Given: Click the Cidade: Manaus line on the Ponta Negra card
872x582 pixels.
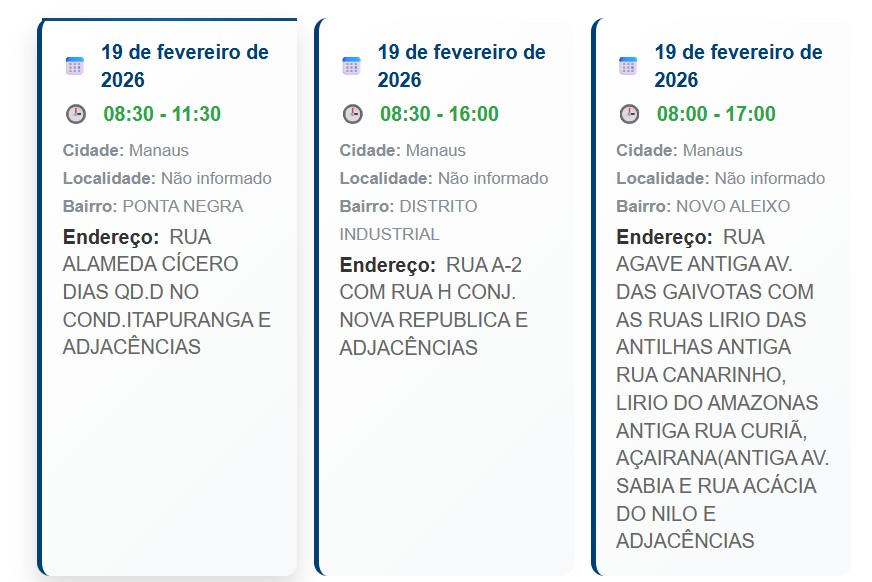Looking at the screenshot, I should tap(126, 151).
